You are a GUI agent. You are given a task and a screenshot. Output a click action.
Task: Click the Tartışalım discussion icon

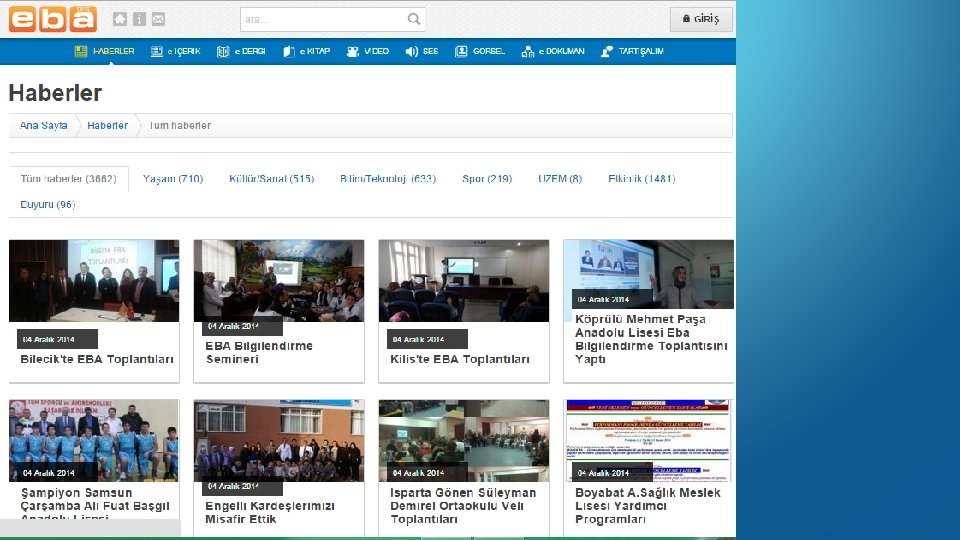[x=607, y=51]
